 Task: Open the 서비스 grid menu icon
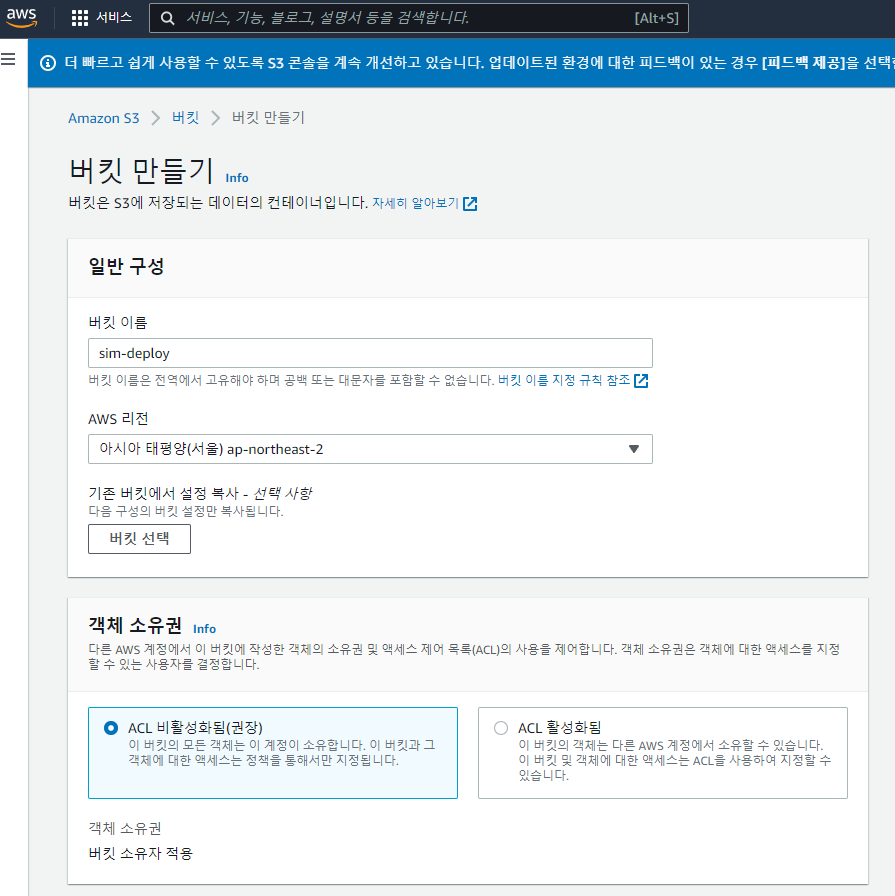point(79,18)
